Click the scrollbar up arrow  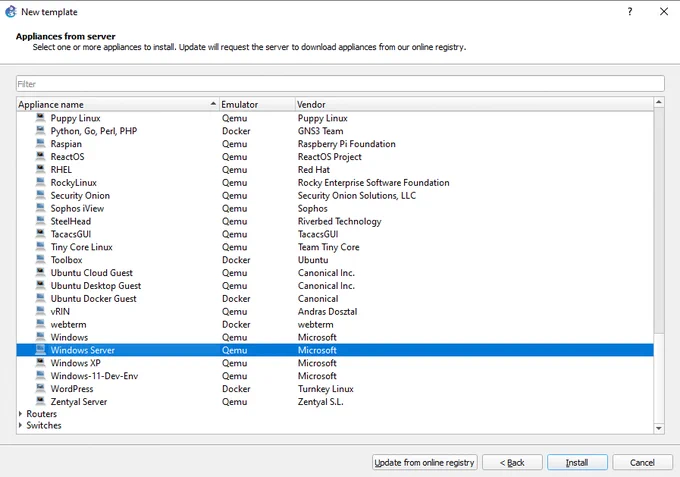[x=659, y=102]
